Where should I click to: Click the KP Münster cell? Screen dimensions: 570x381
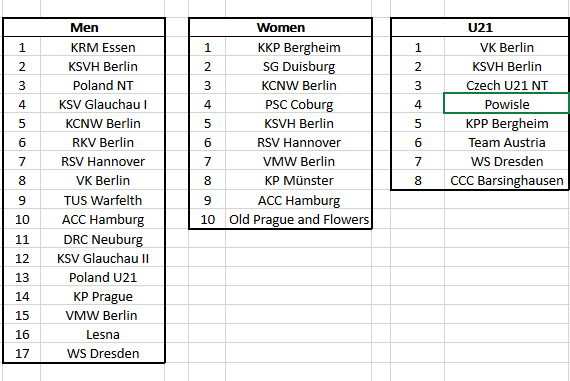[x=298, y=180]
